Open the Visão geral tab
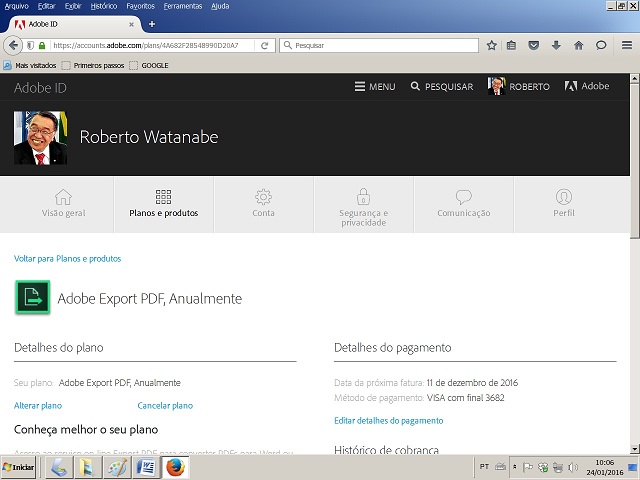 coord(63,204)
